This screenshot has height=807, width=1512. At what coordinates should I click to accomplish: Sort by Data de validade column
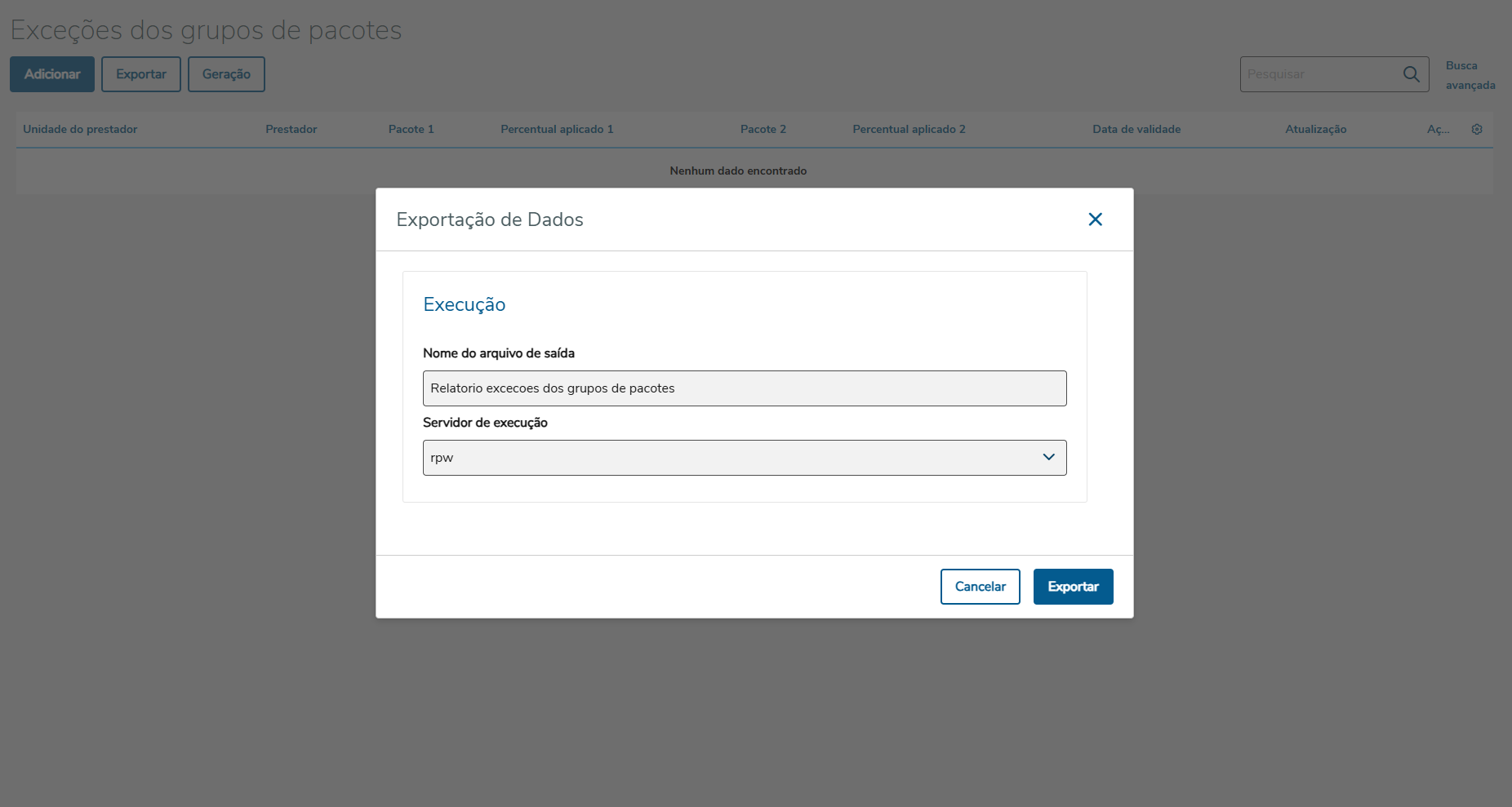pos(1136,129)
